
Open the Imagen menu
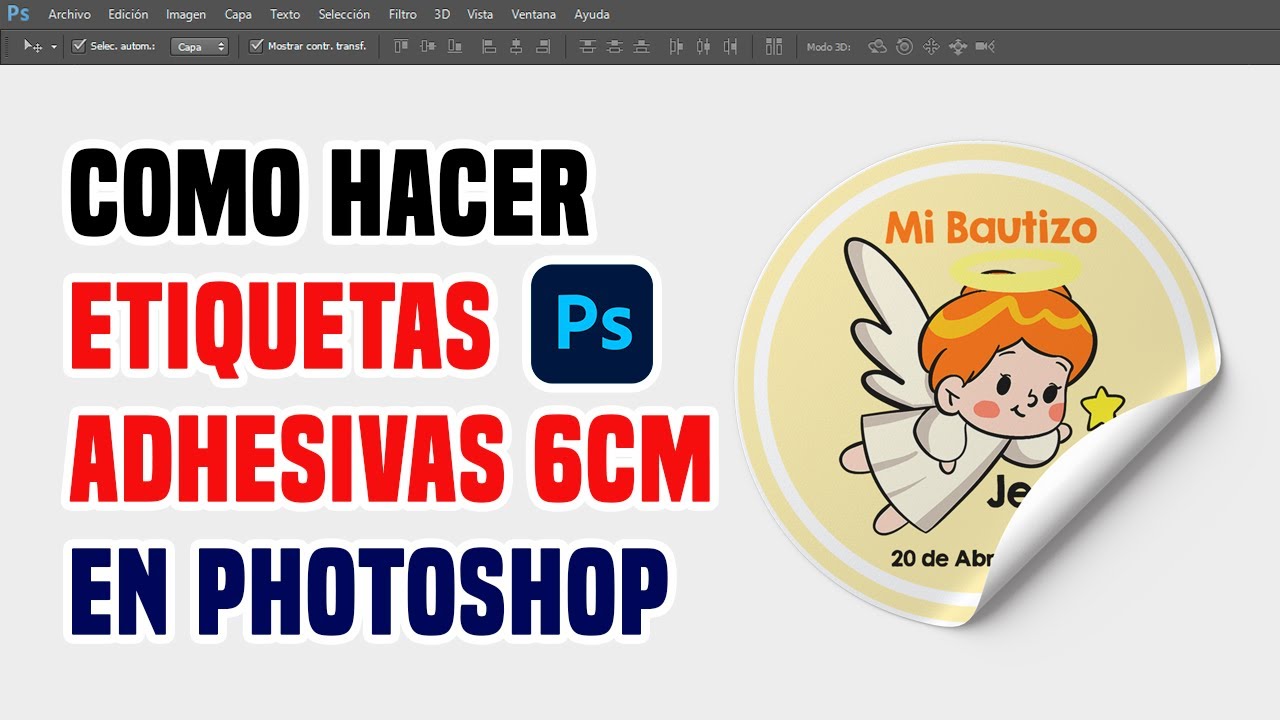point(186,15)
